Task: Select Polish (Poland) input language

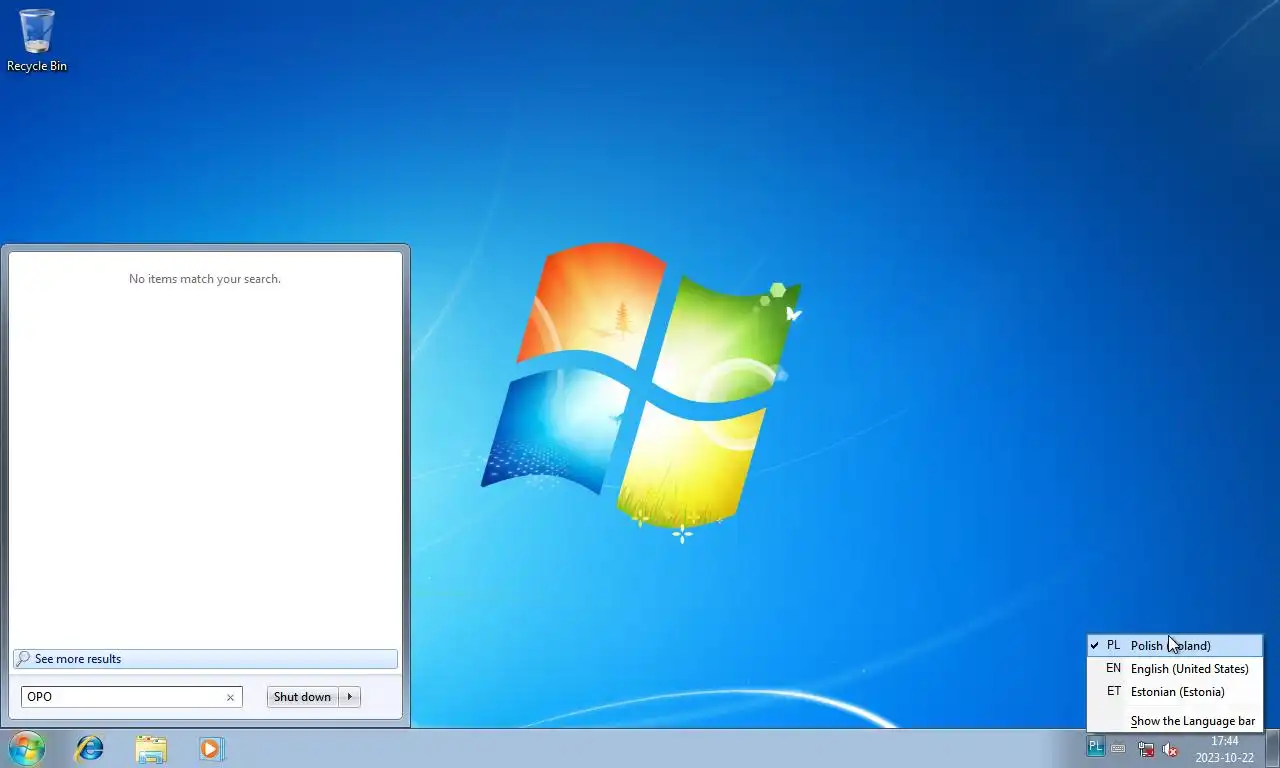Action: coord(1175,645)
